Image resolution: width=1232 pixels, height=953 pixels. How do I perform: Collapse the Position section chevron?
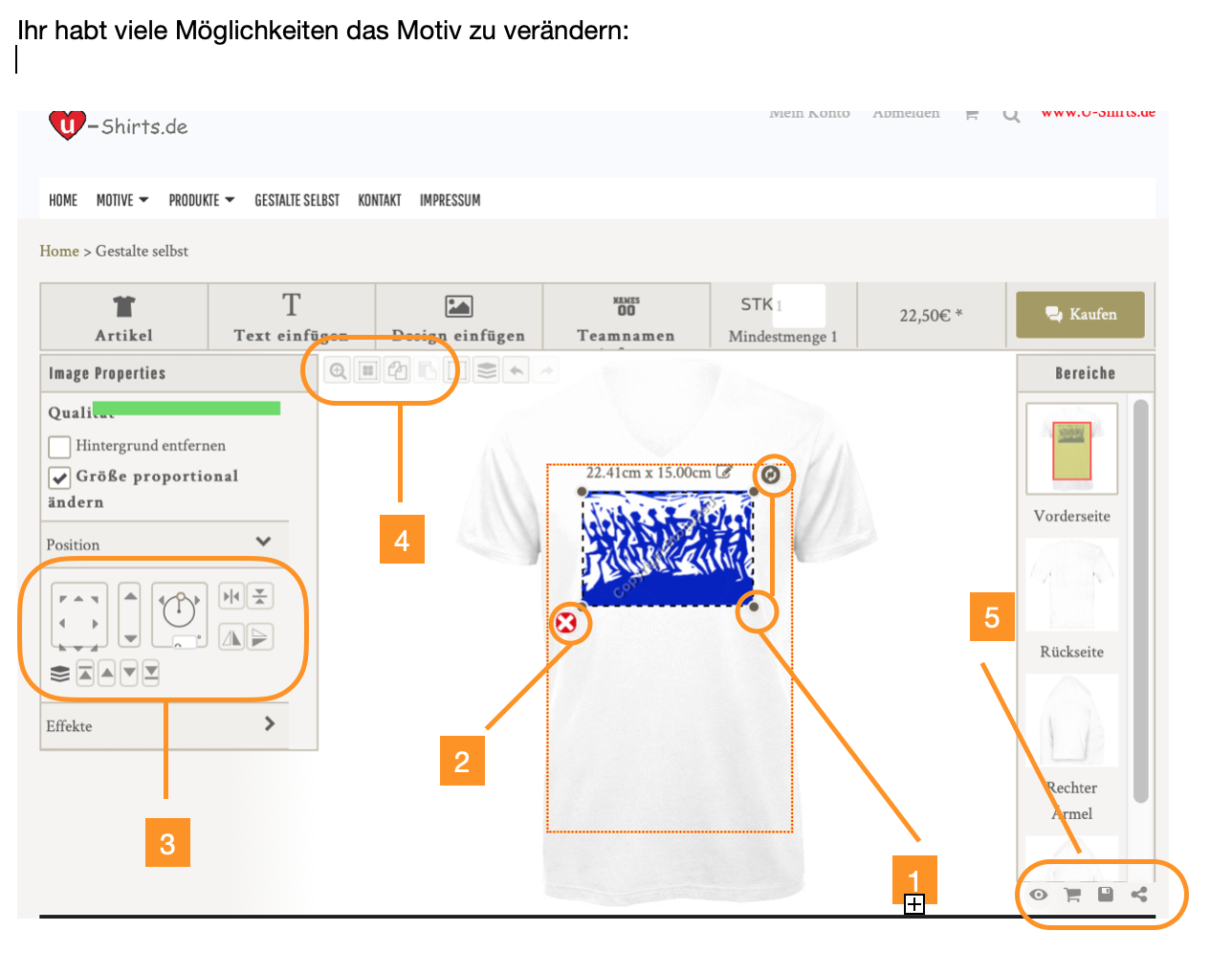click(264, 542)
